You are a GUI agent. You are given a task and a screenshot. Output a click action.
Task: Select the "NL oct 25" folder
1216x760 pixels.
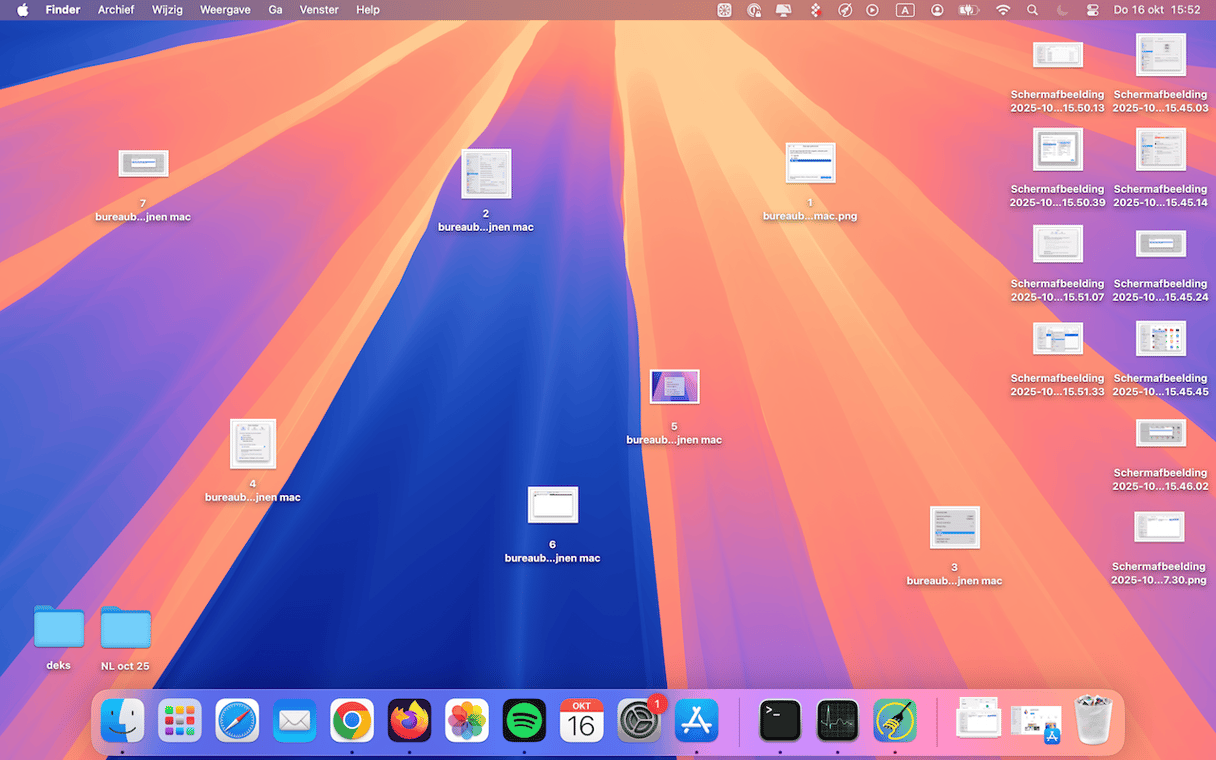coord(125,629)
